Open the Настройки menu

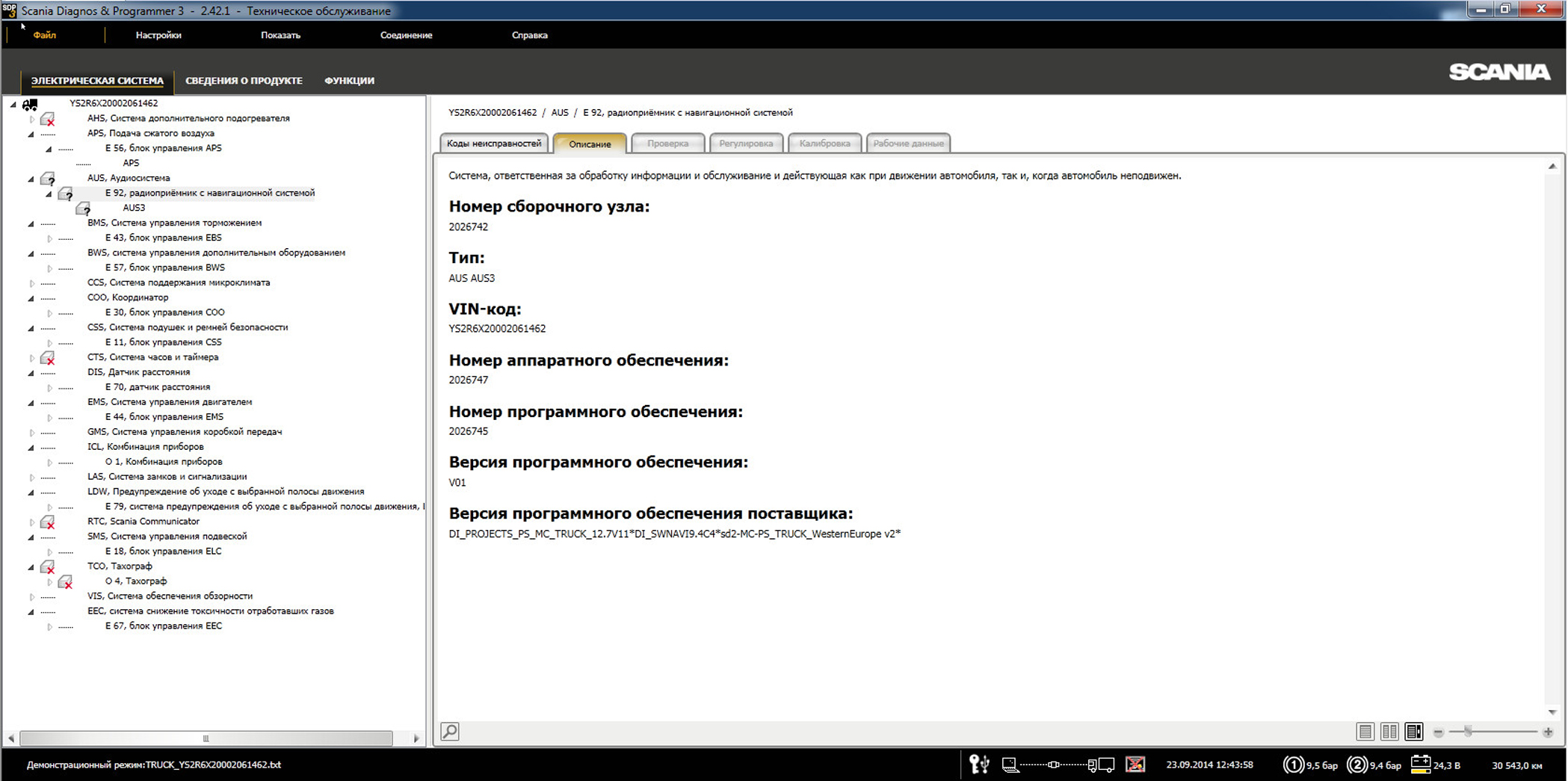click(158, 35)
